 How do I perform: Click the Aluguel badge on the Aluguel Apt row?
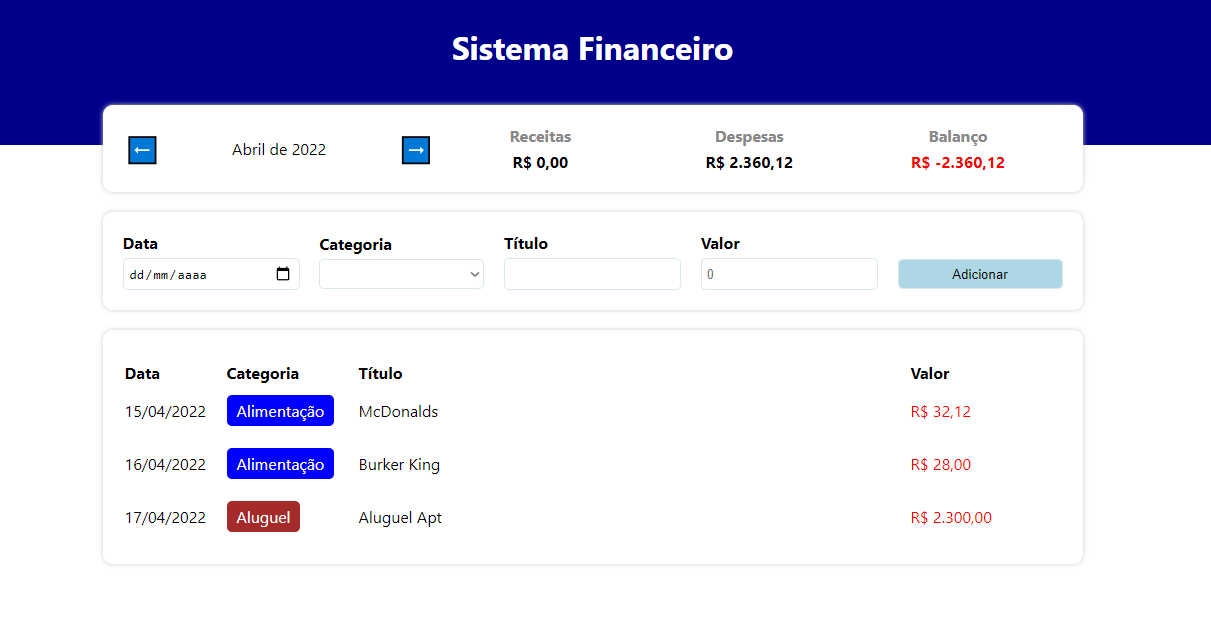[x=263, y=516]
